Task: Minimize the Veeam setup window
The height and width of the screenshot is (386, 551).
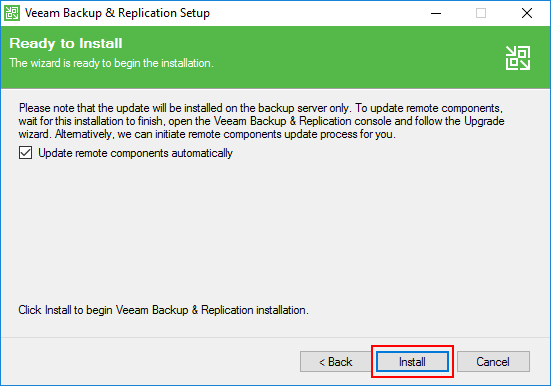Action: 436,13
